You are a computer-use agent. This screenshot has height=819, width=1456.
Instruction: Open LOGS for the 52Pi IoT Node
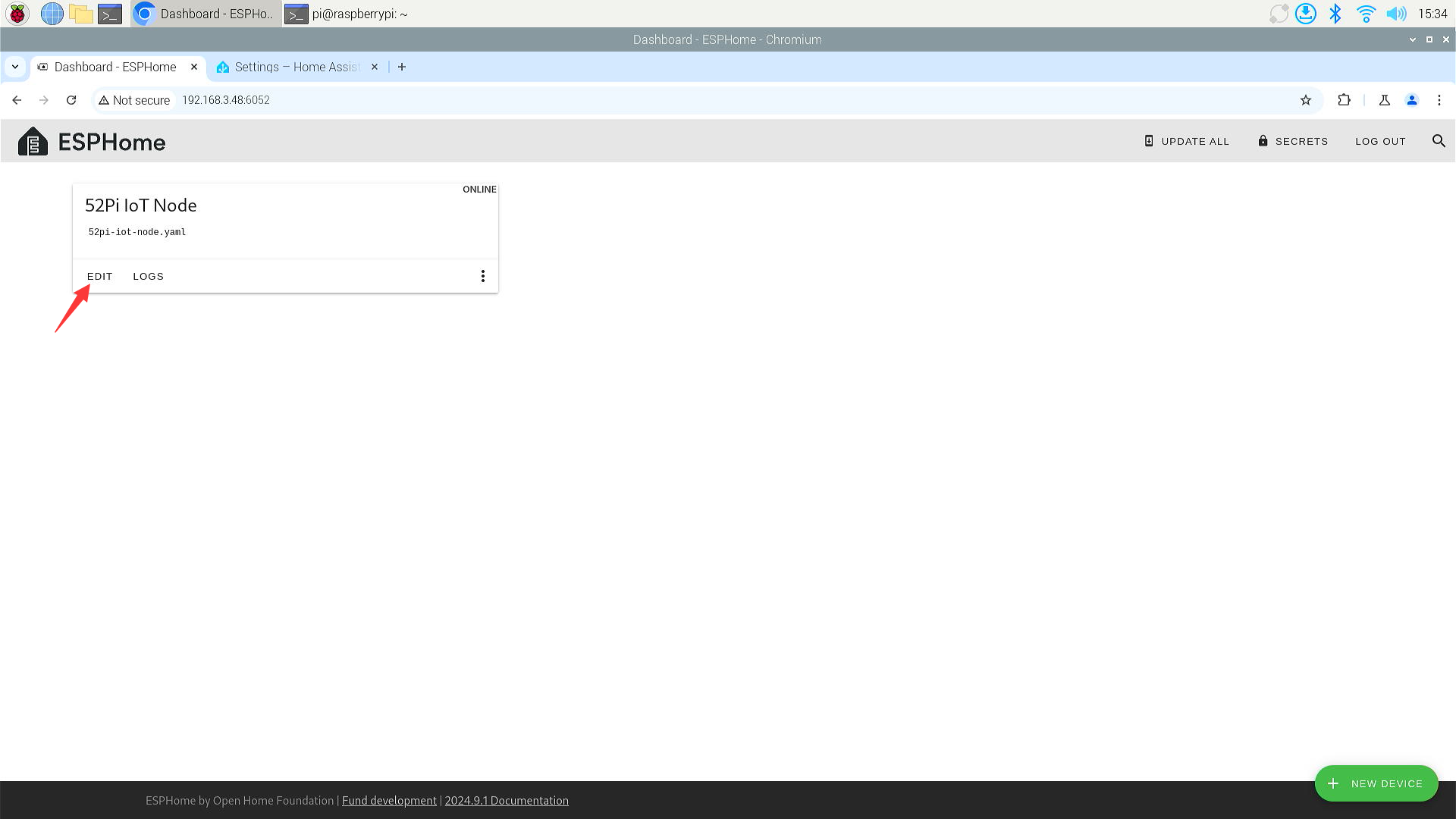(149, 277)
